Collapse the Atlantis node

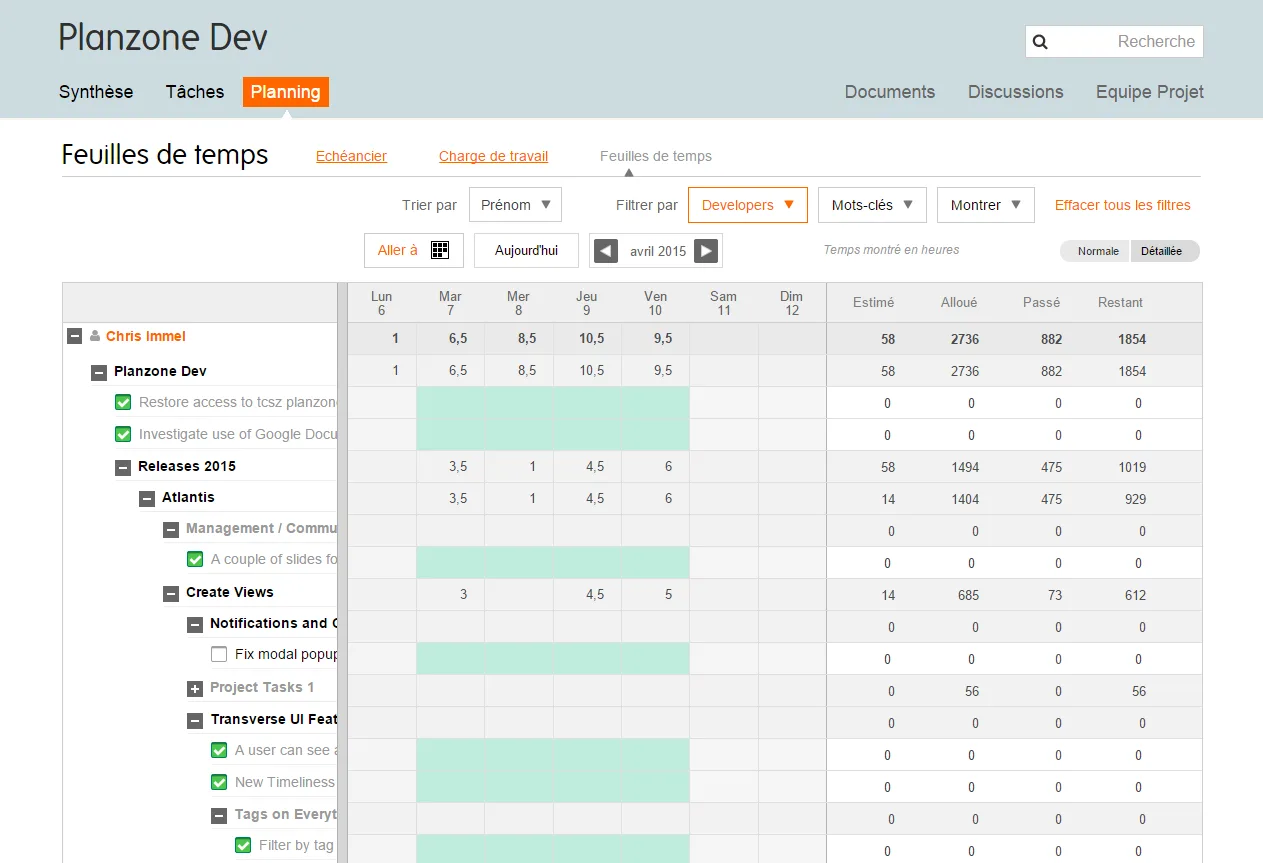click(147, 498)
